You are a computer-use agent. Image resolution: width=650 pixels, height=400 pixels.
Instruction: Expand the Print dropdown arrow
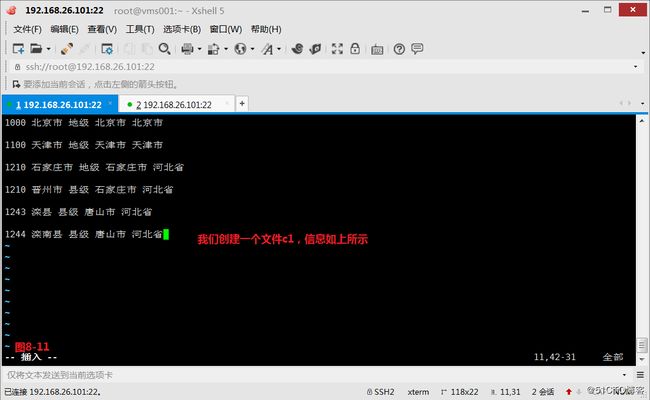pyautogui.click(x=199, y=49)
